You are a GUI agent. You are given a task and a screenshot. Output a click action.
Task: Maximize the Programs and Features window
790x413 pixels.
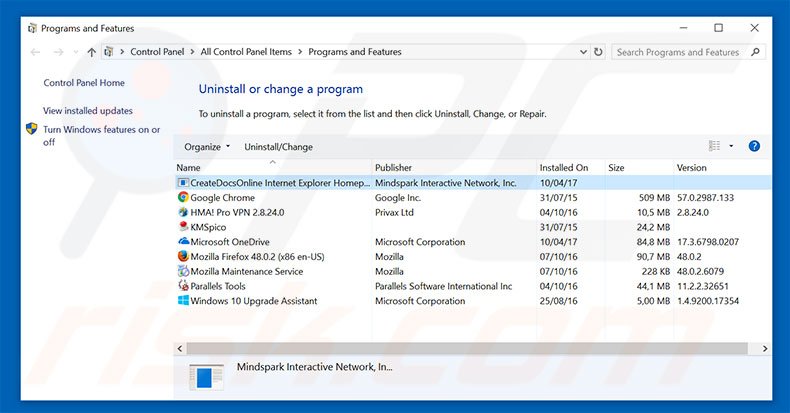pos(718,28)
